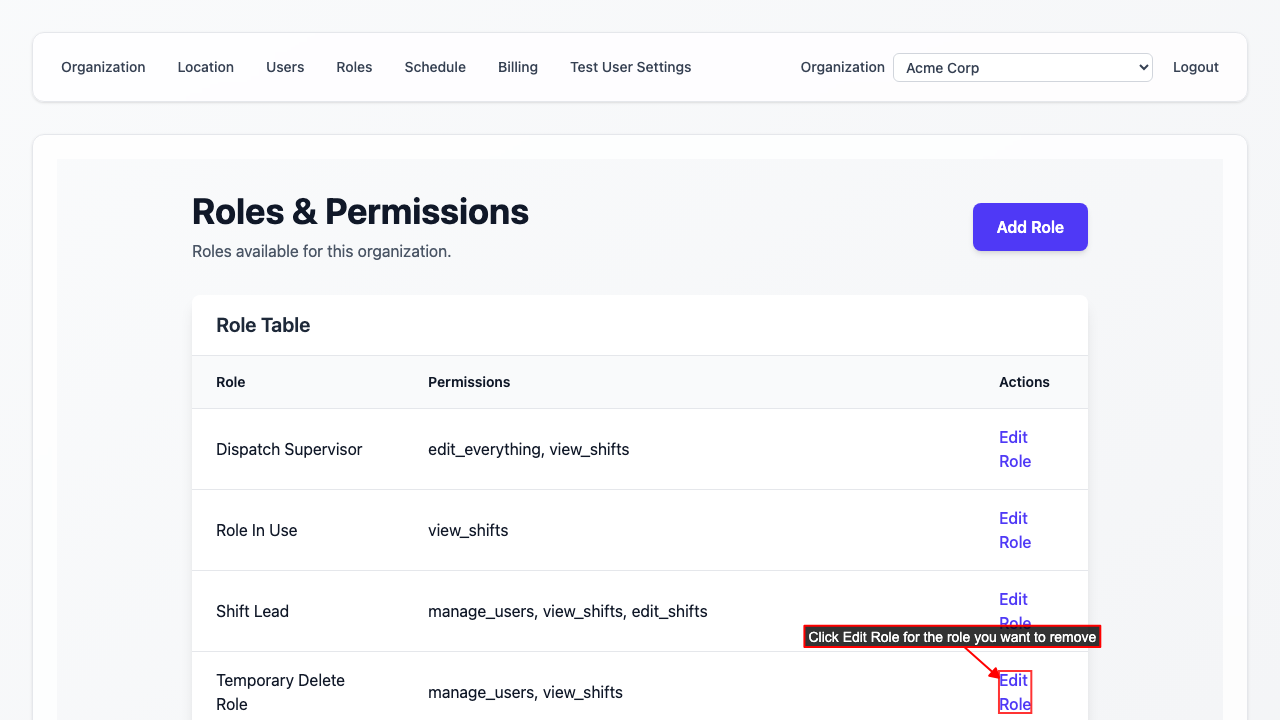Click the Shift Lead permissions text
Screen dimensions: 1280x720
pos(567,611)
